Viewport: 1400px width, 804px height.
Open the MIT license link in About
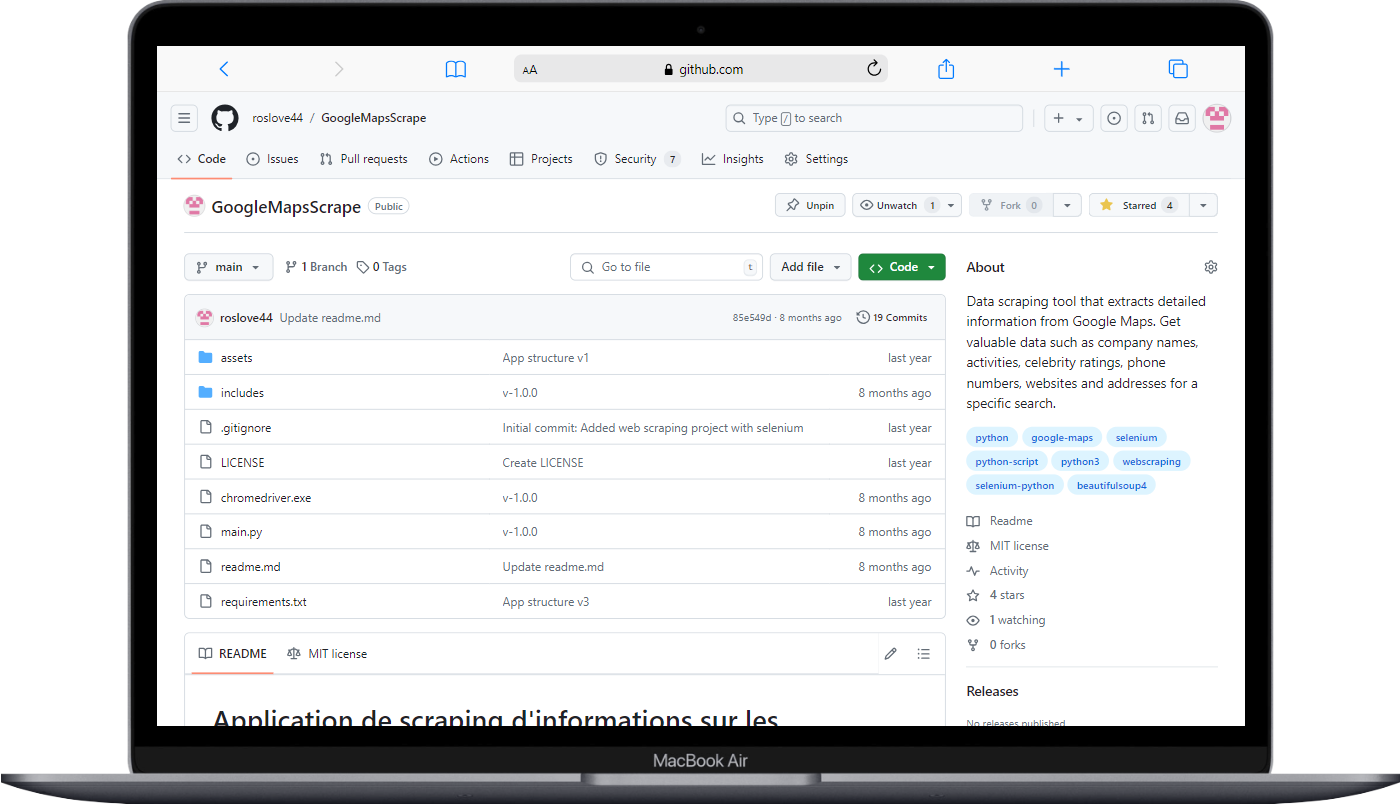1008,546
